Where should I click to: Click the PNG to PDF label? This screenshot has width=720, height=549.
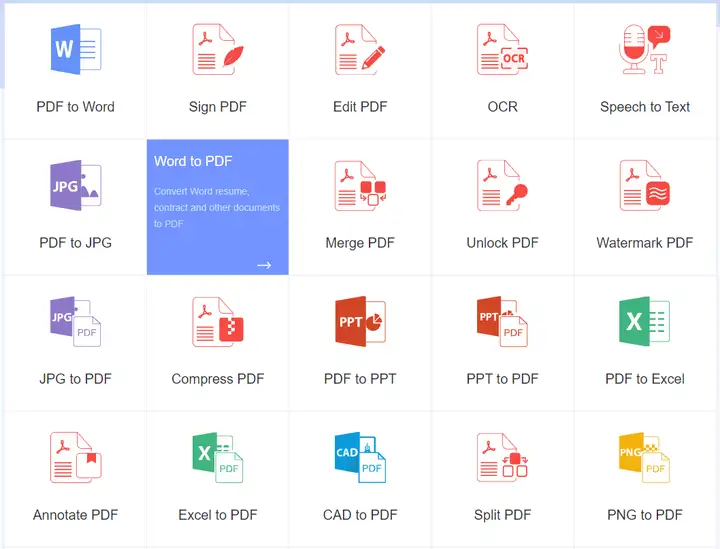coord(645,515)
